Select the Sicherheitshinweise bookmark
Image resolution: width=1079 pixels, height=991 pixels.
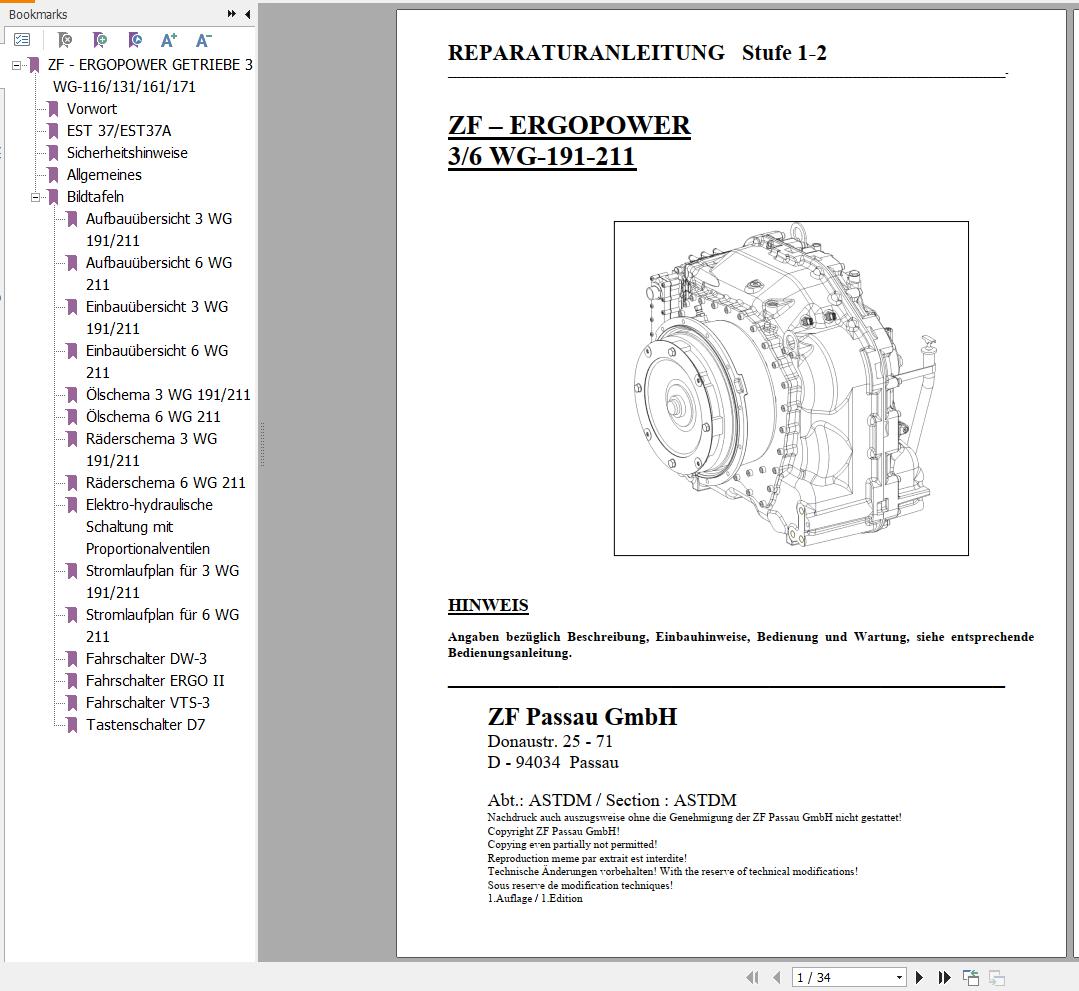pyautogui.click(x=127, y=153)
